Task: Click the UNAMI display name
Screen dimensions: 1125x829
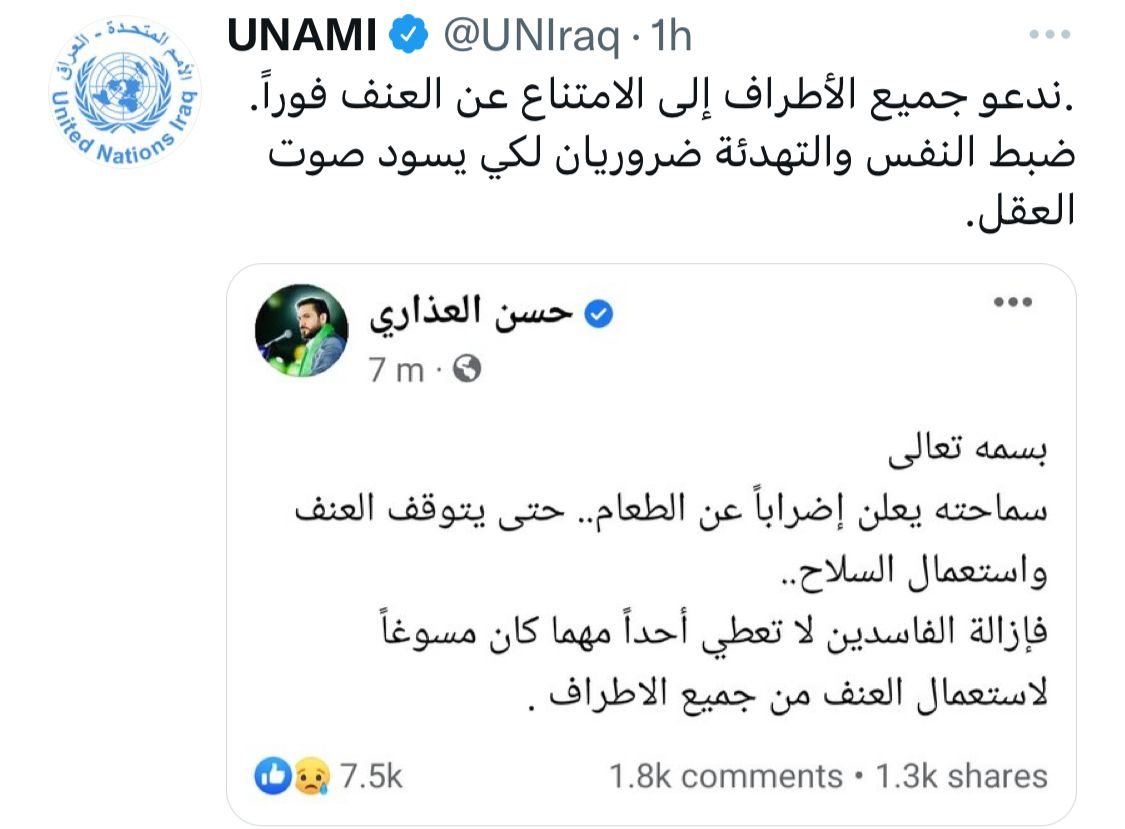Action: [x=299, y=38]
